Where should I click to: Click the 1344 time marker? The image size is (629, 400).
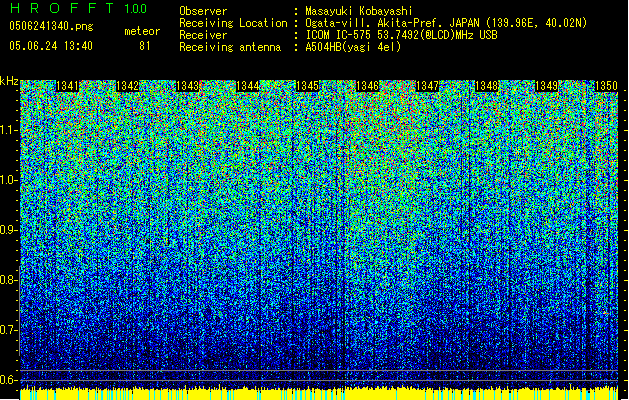(x=248, y=86)
